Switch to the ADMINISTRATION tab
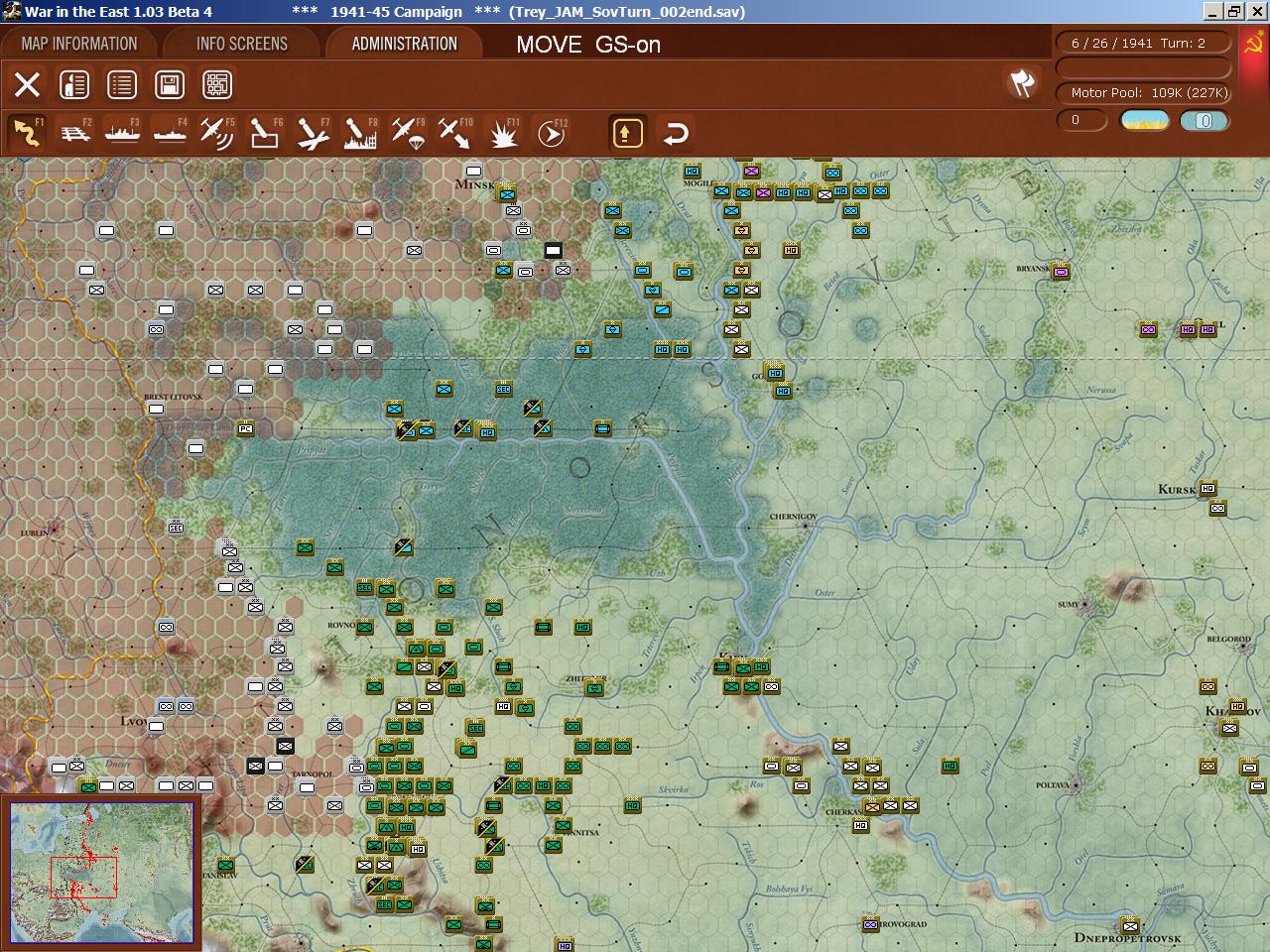The width and height of the screenshot is (1270, 952). (405, 44)
